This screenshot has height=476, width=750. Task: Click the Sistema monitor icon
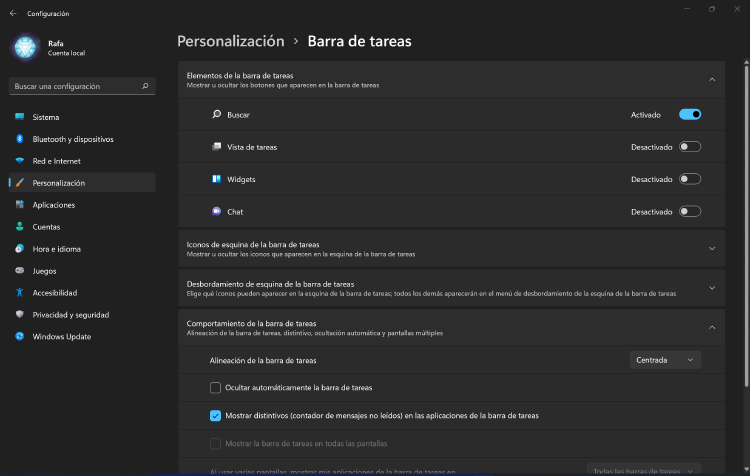(20, 117)
